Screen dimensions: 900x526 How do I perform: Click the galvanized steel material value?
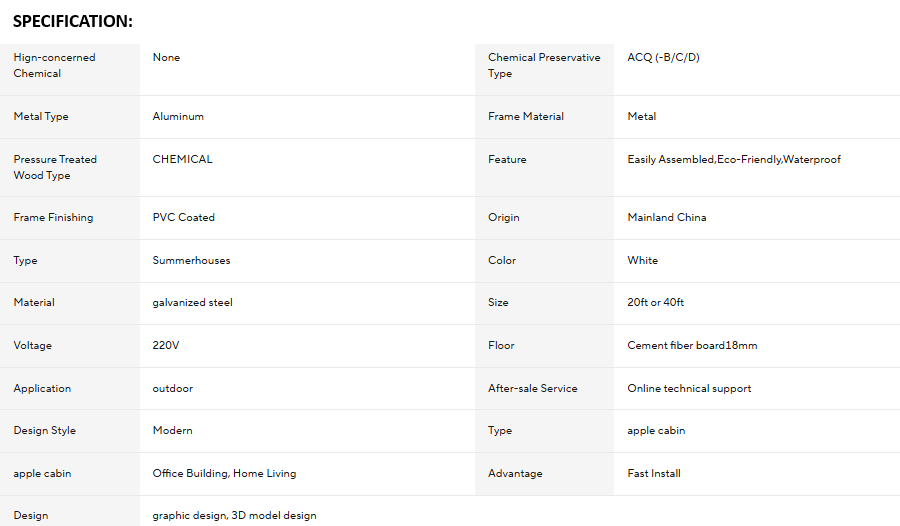[x=192, y=303]
